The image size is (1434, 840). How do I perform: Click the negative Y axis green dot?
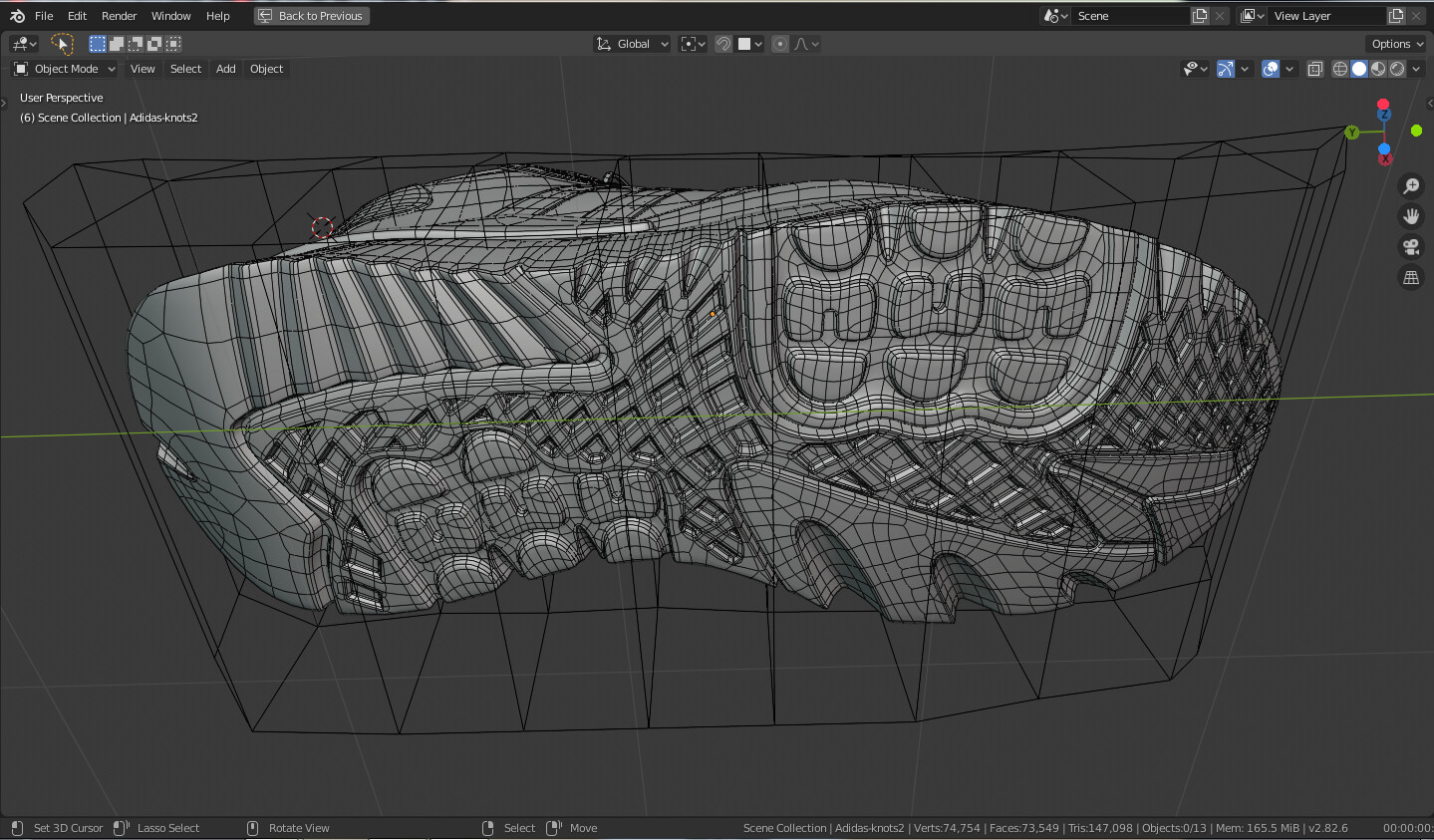(x=1416, y=131)
